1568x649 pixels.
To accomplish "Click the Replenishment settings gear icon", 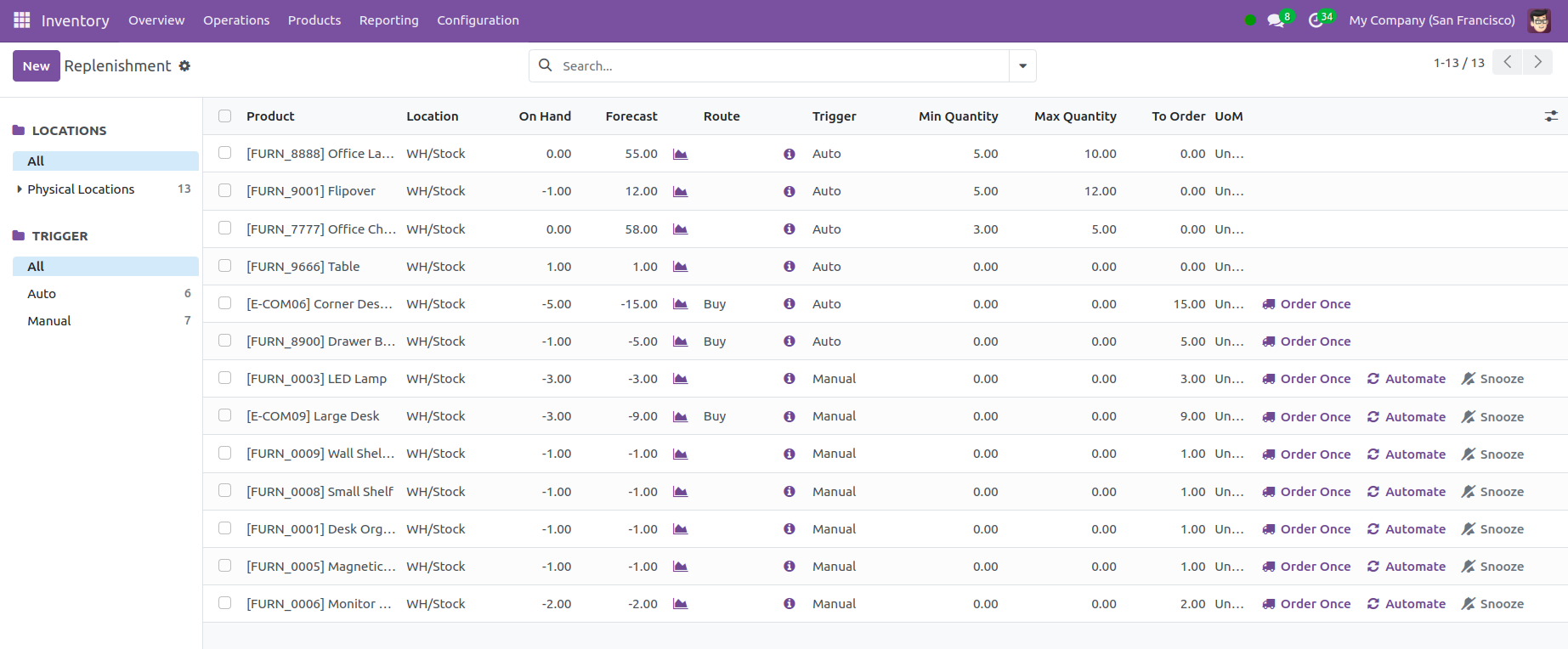I will 184,66.
